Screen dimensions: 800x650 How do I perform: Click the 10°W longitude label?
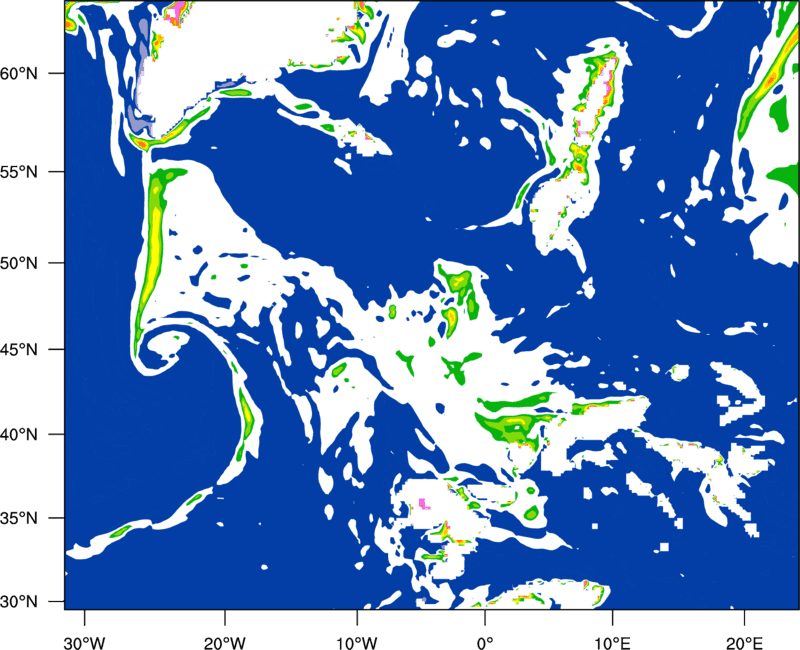tap(357, 643)
